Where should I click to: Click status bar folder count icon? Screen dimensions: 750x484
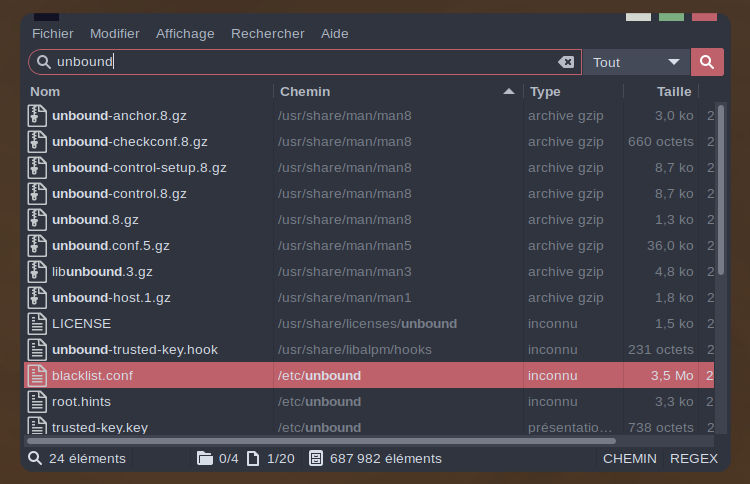pos(205,458)
